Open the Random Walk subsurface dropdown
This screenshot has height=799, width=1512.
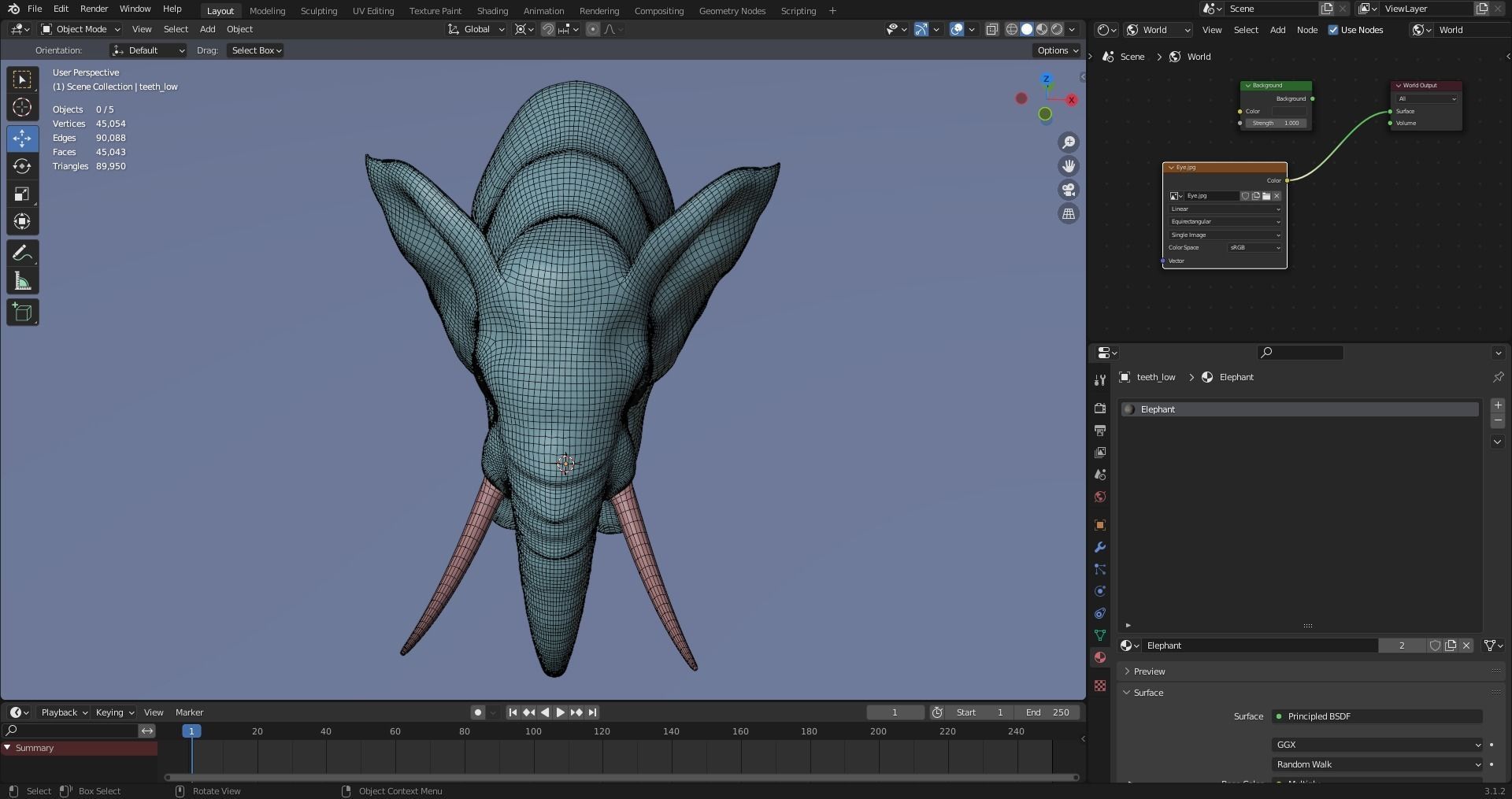point(1377,764)
